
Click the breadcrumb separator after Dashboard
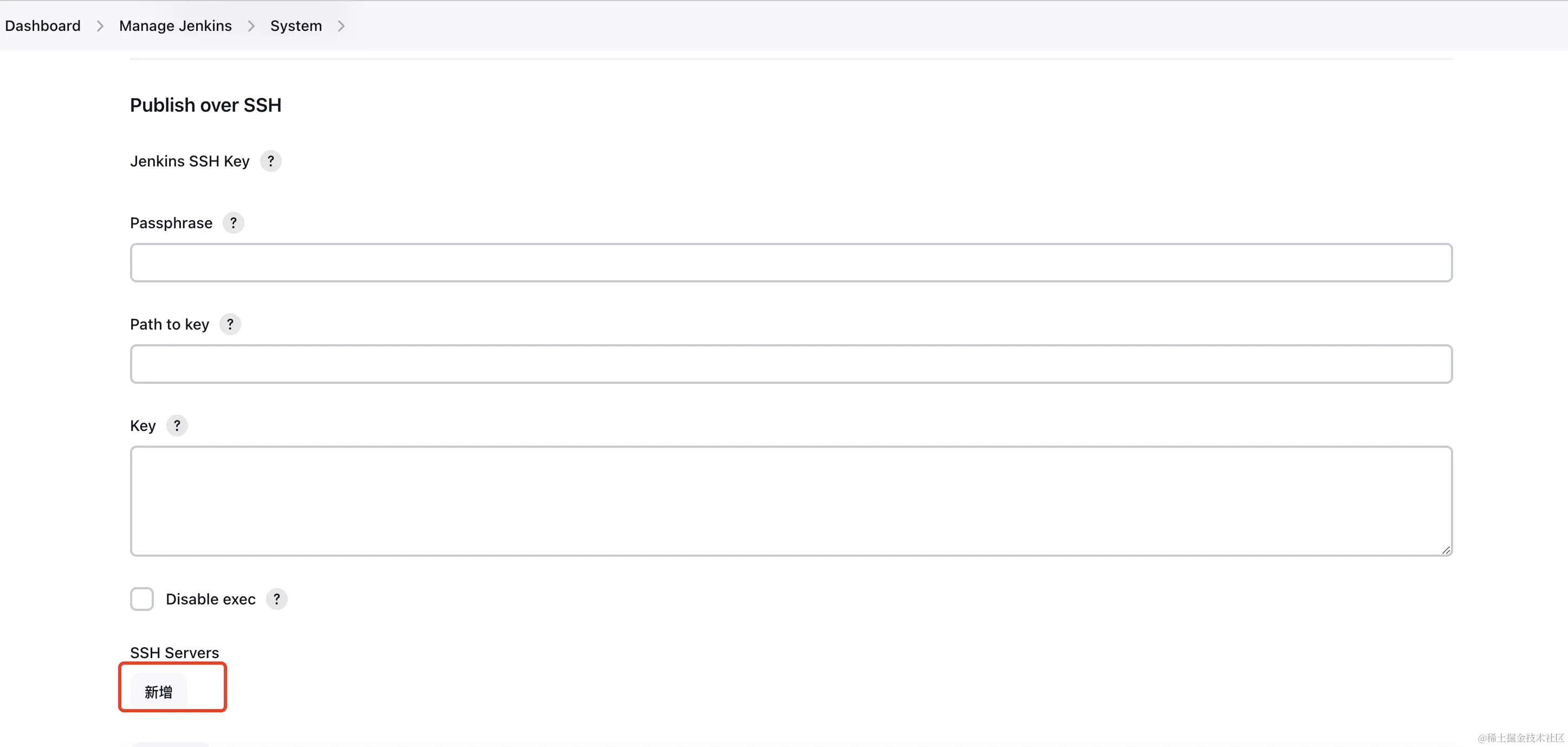click(x=100, y=25)
